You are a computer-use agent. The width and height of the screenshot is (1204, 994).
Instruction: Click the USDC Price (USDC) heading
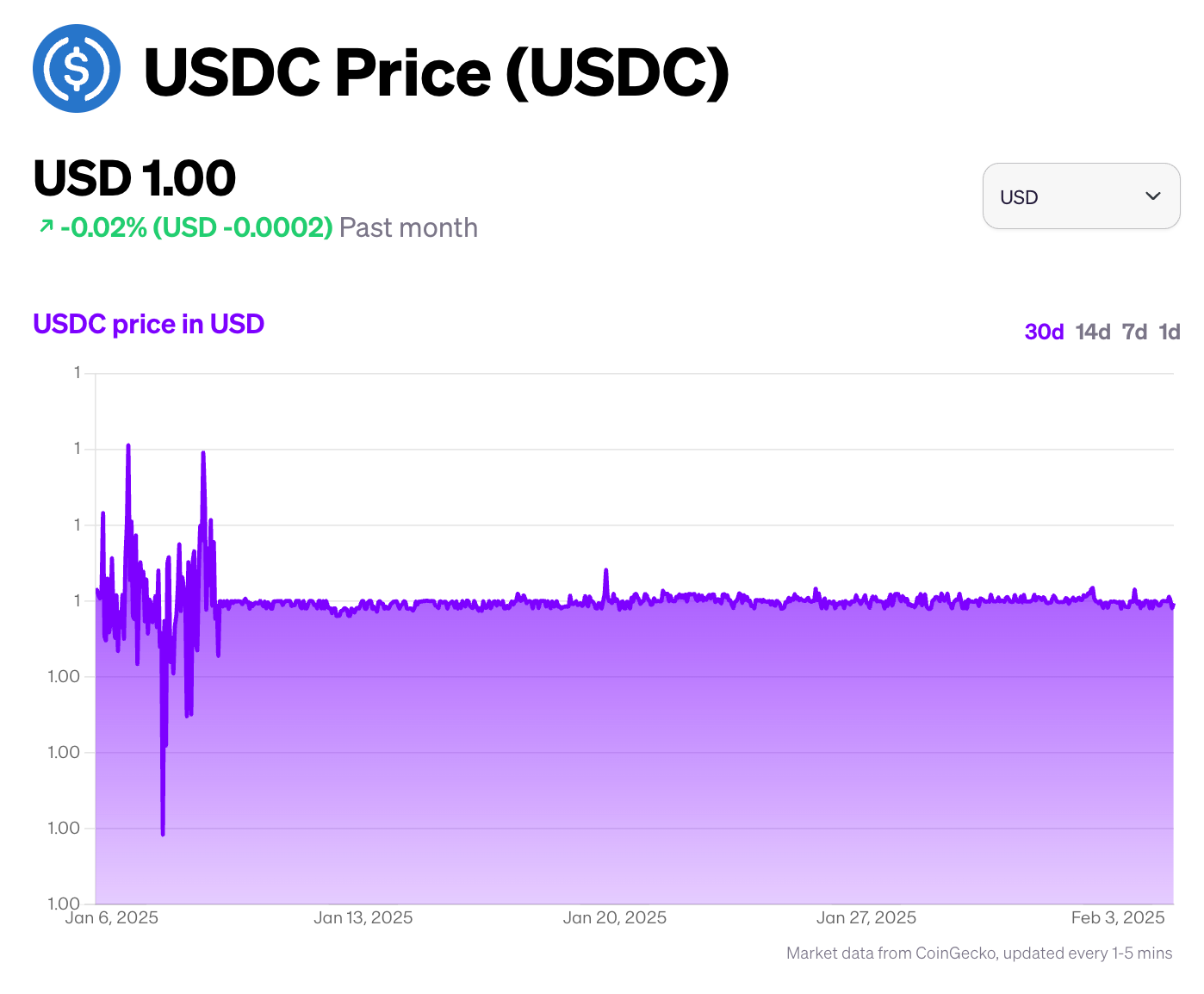click(436, 71)
